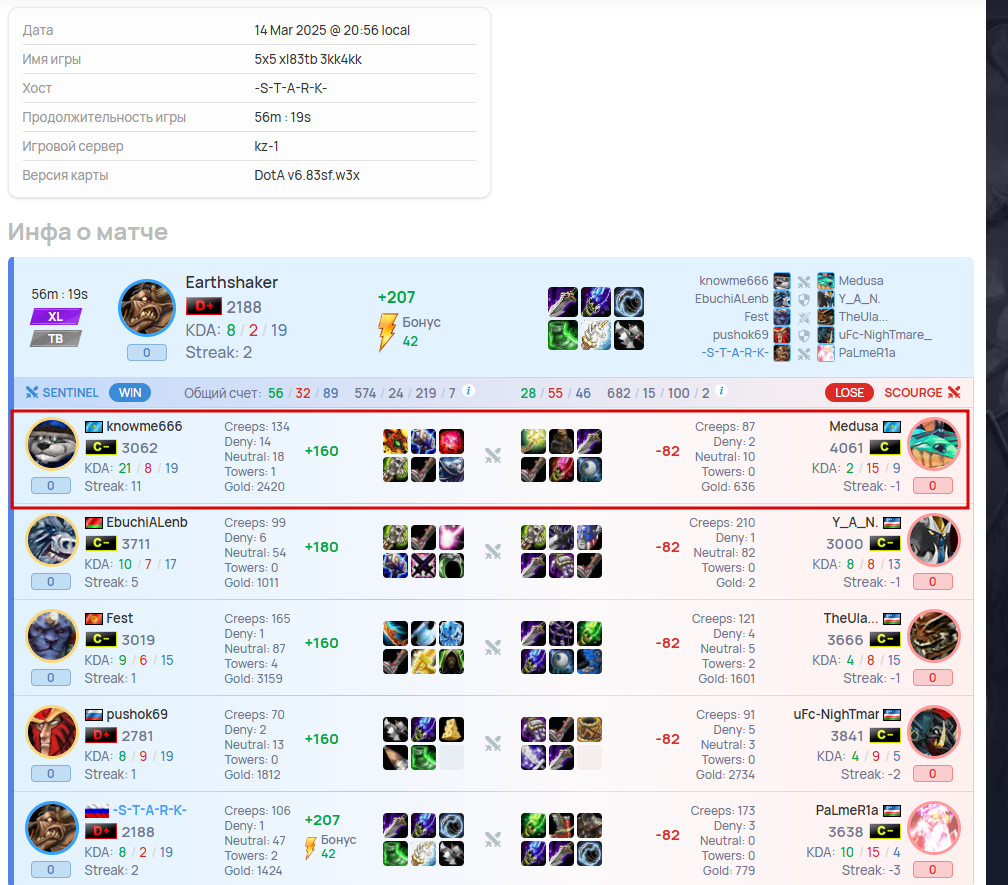1008x885 pixels.
Task: Click first item icon in knowme666 inventory
Action: [x=395, y=442]
